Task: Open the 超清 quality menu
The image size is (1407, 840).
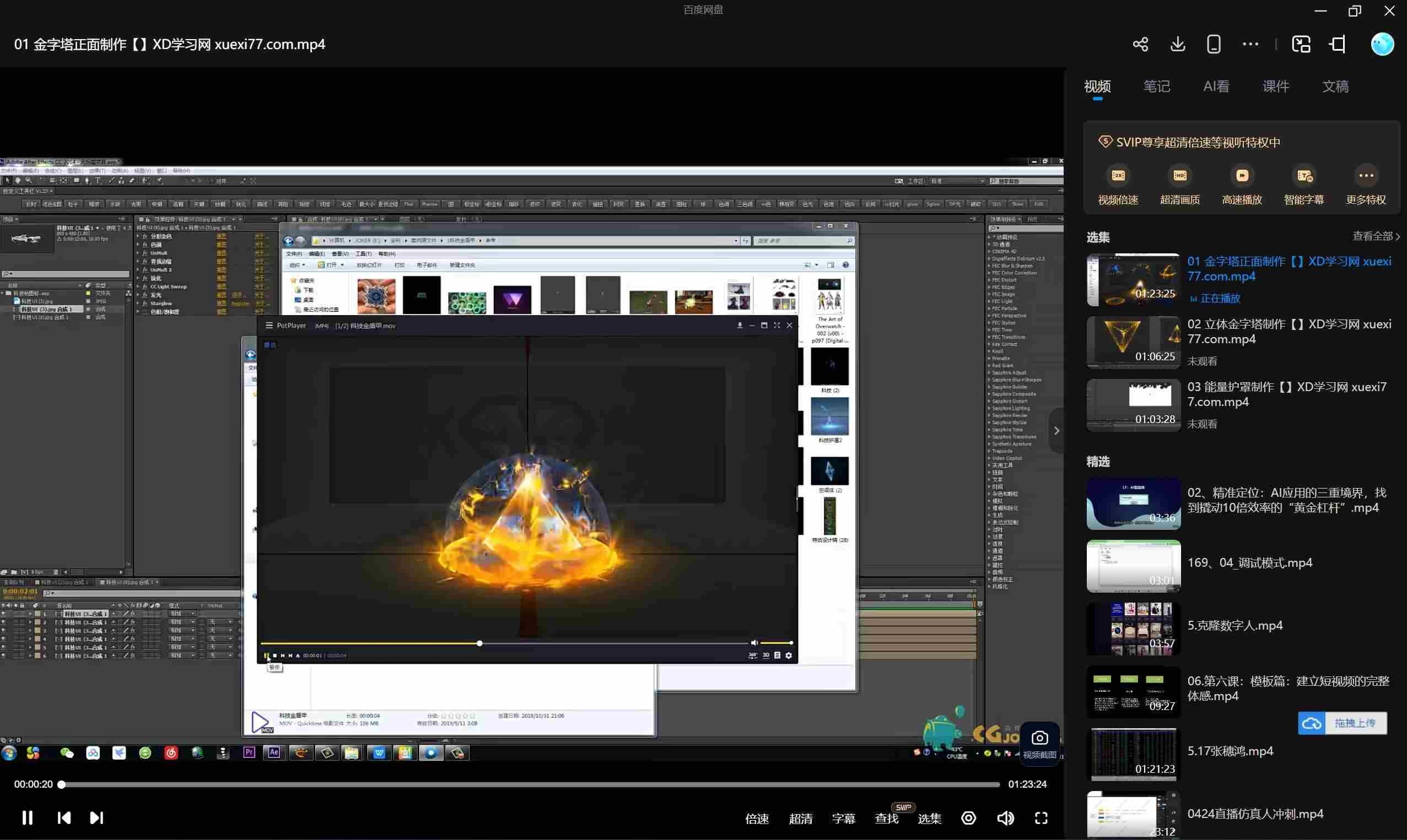Action: (801, 819)
